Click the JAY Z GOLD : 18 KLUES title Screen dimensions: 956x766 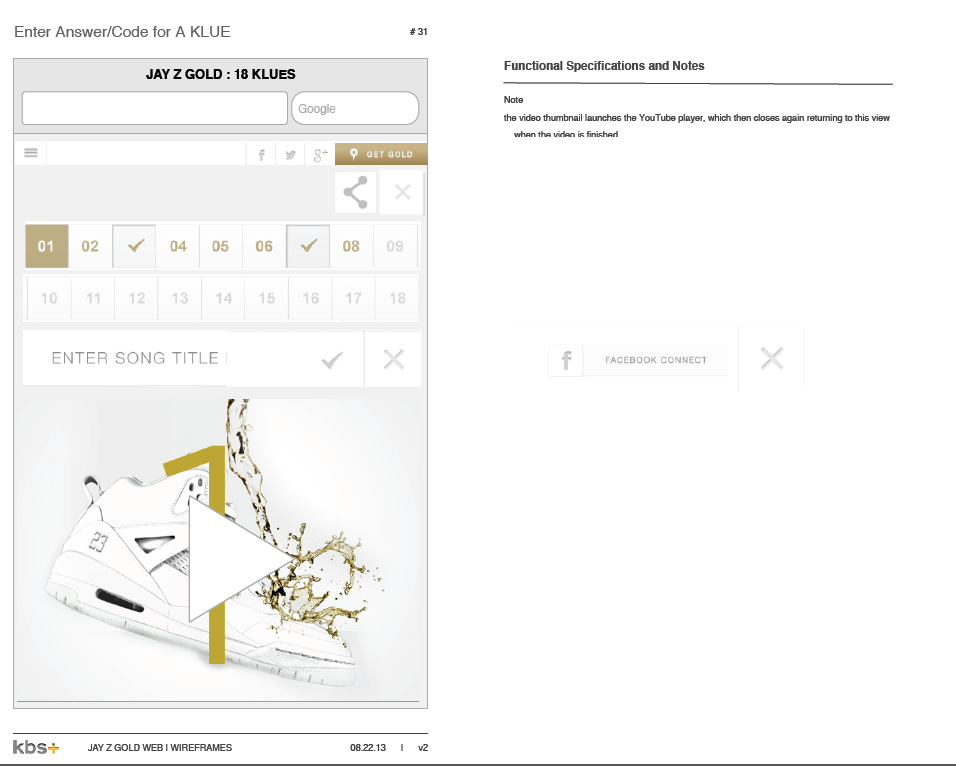221,74
